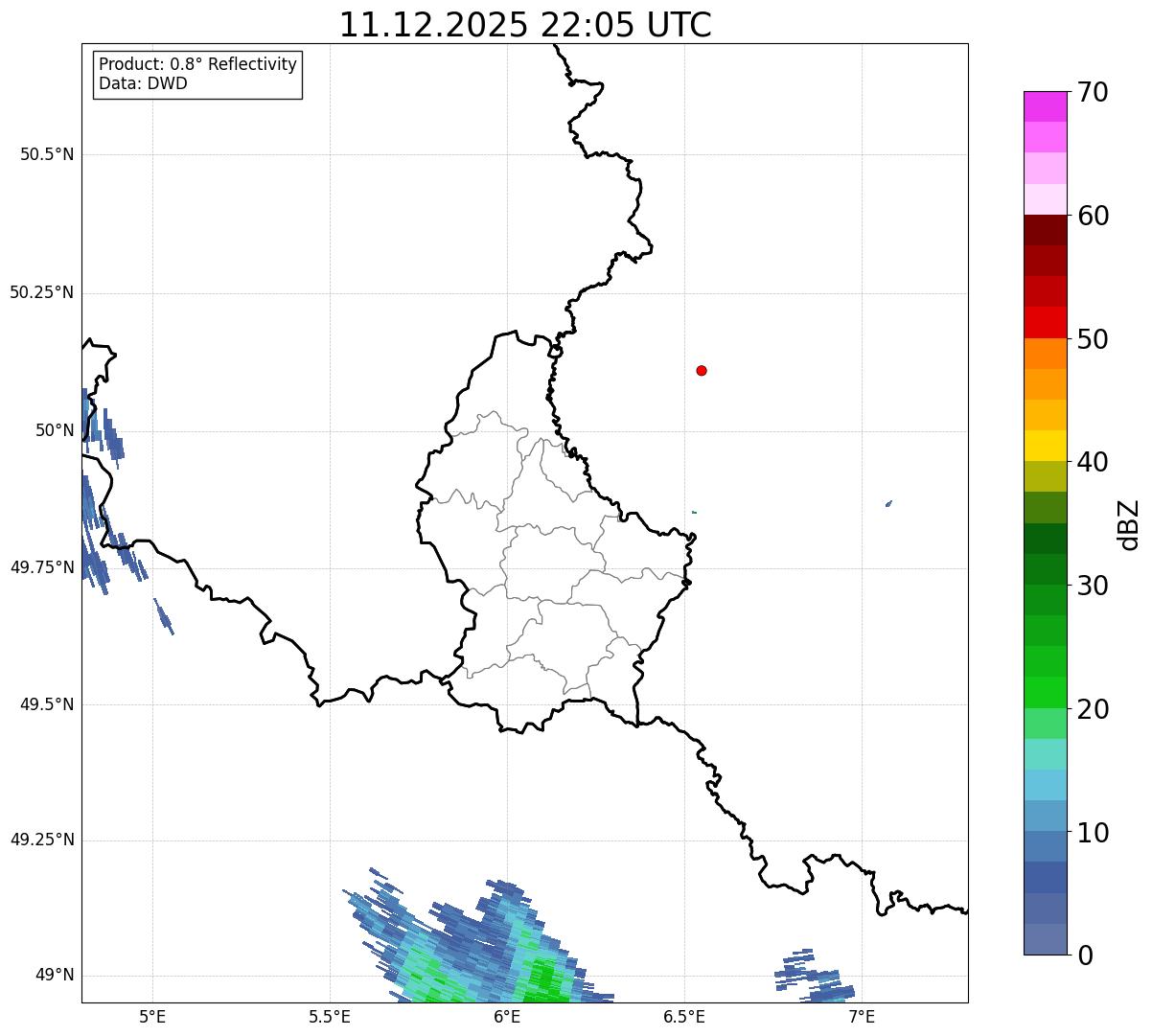
Task: Click 'Product: 0.8° Reflectivity' text
Action: (x=198, y=64)
